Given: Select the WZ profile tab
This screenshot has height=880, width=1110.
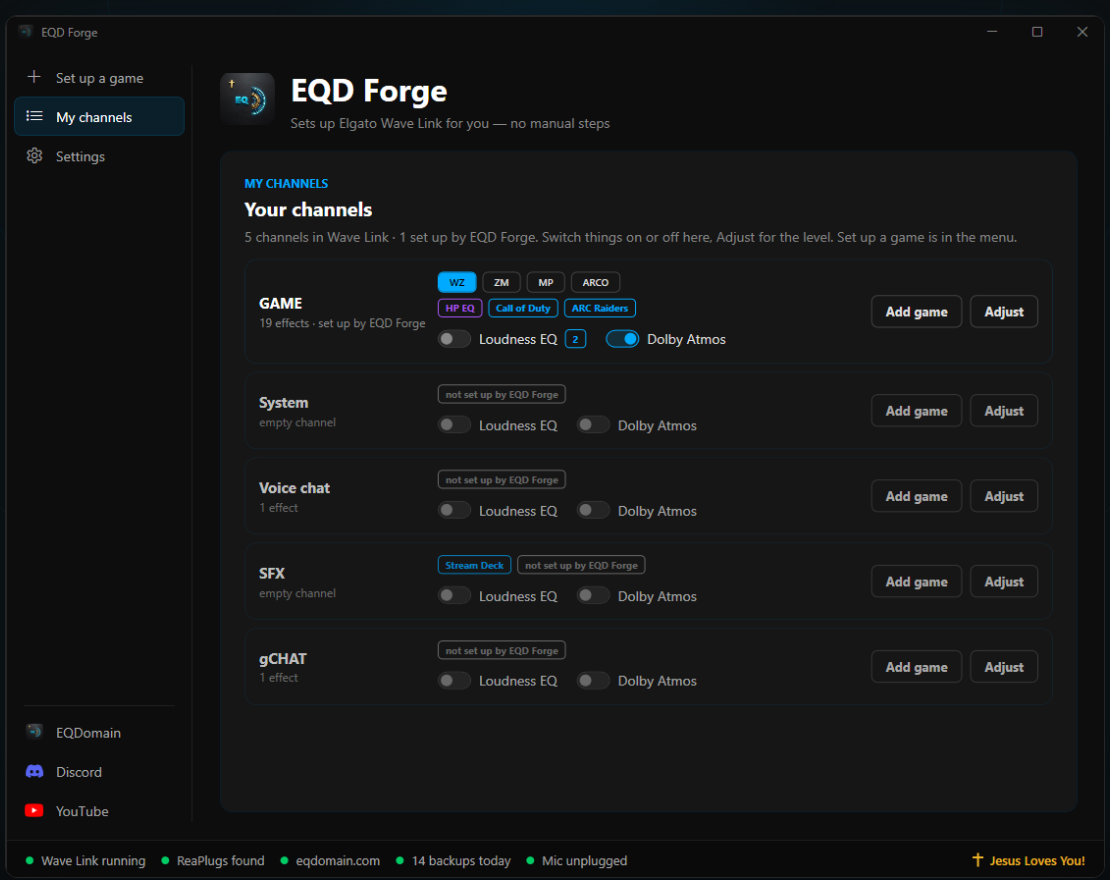Looking at the screenshot, I should [x=457, y=282].
